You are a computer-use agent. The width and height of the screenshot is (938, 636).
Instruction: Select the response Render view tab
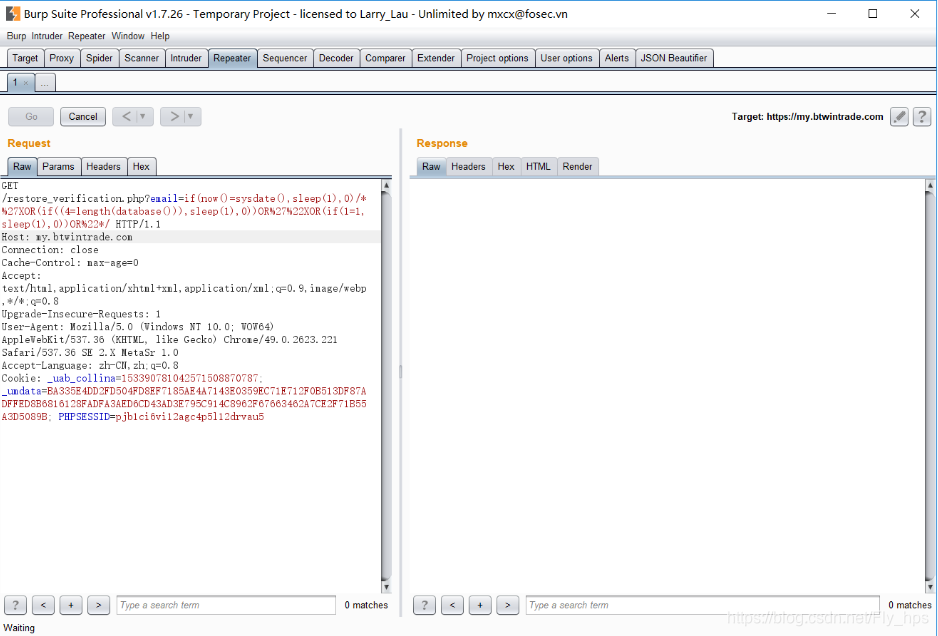point(577,166)
